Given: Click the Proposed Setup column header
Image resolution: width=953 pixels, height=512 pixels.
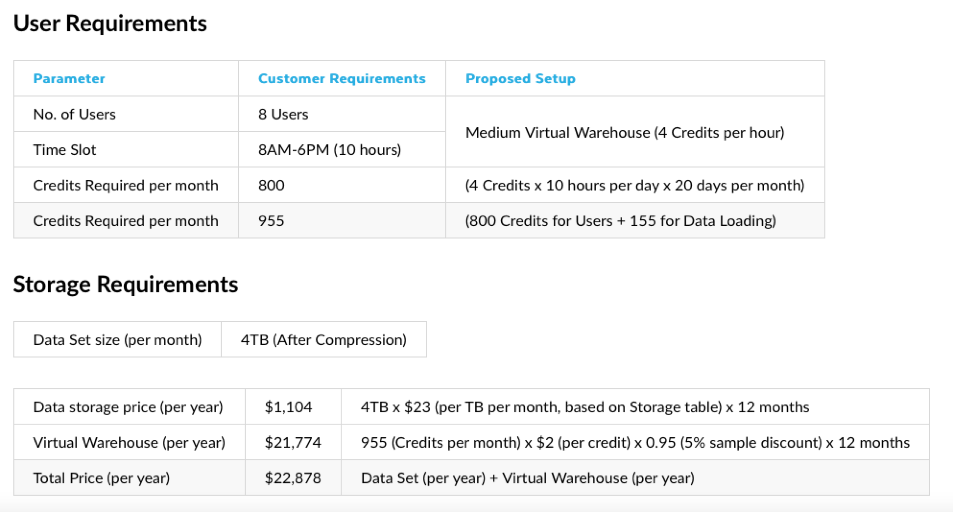Looking at the screenshot, I should pyautogui.click(x=520, y=78).
